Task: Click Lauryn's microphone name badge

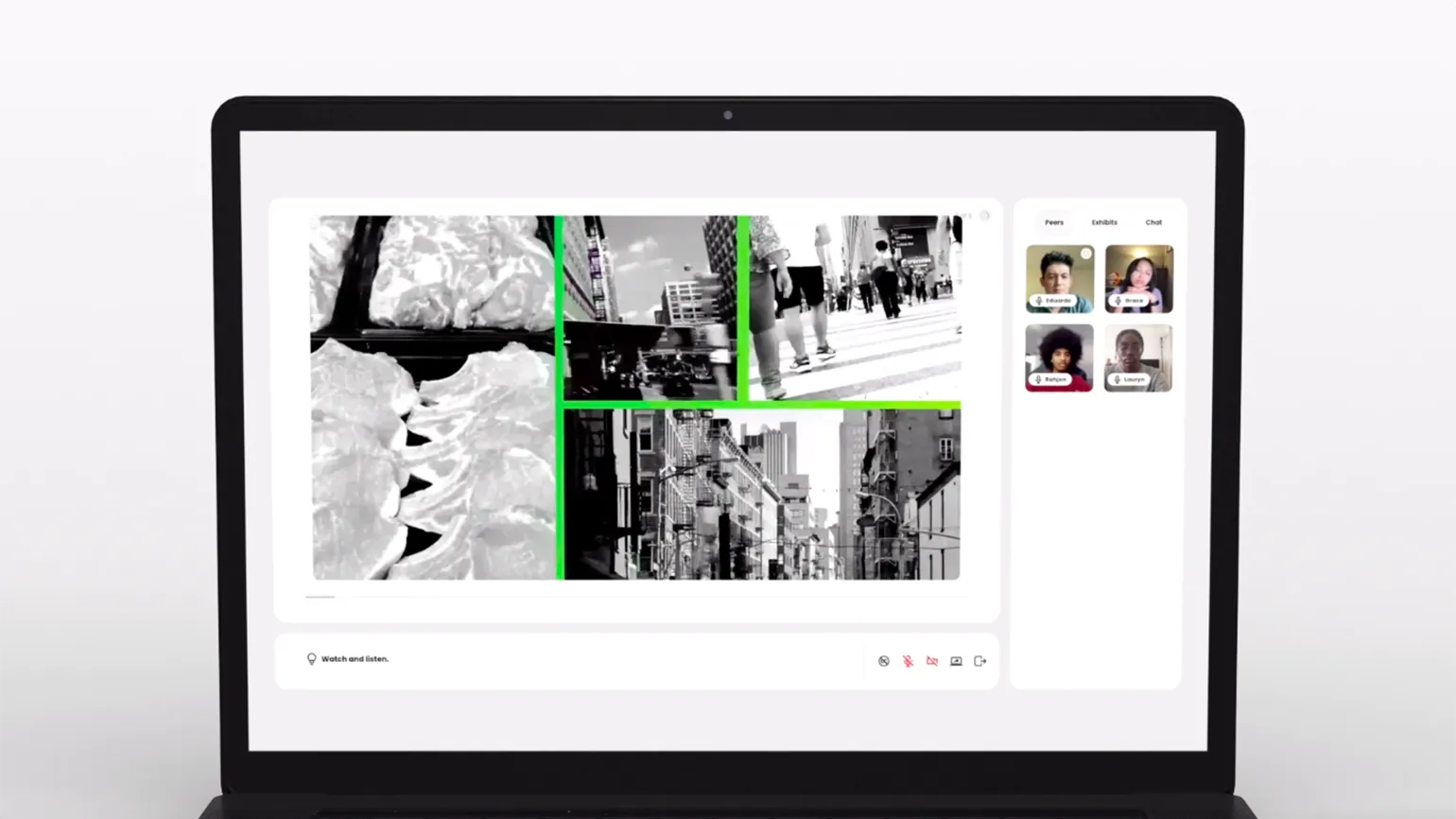Action: click(1129, 379)
